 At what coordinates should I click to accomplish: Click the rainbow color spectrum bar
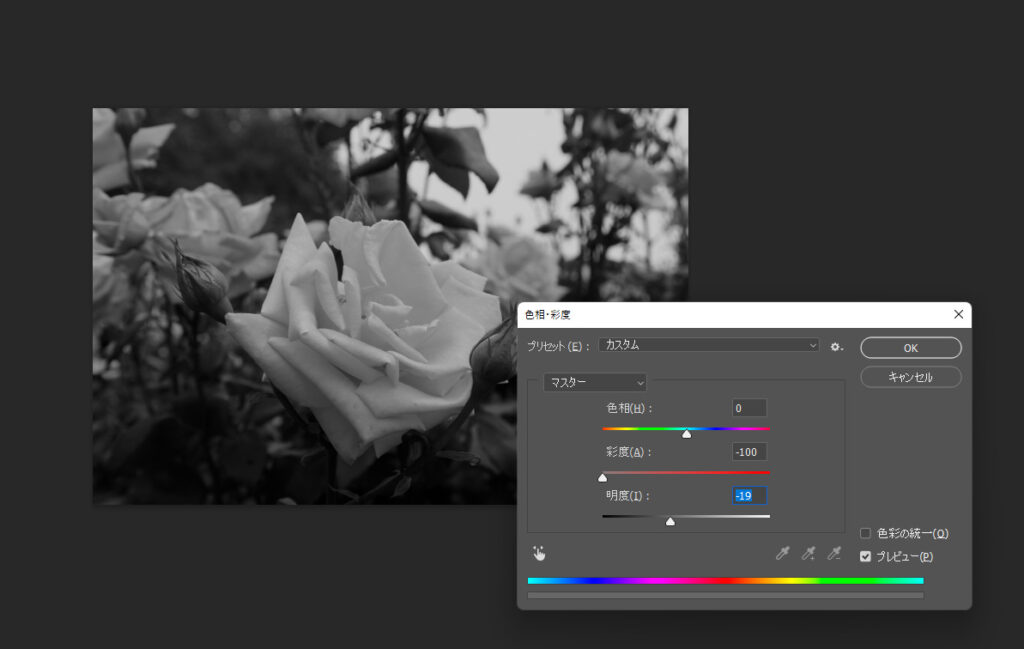(x=725, y=580)
